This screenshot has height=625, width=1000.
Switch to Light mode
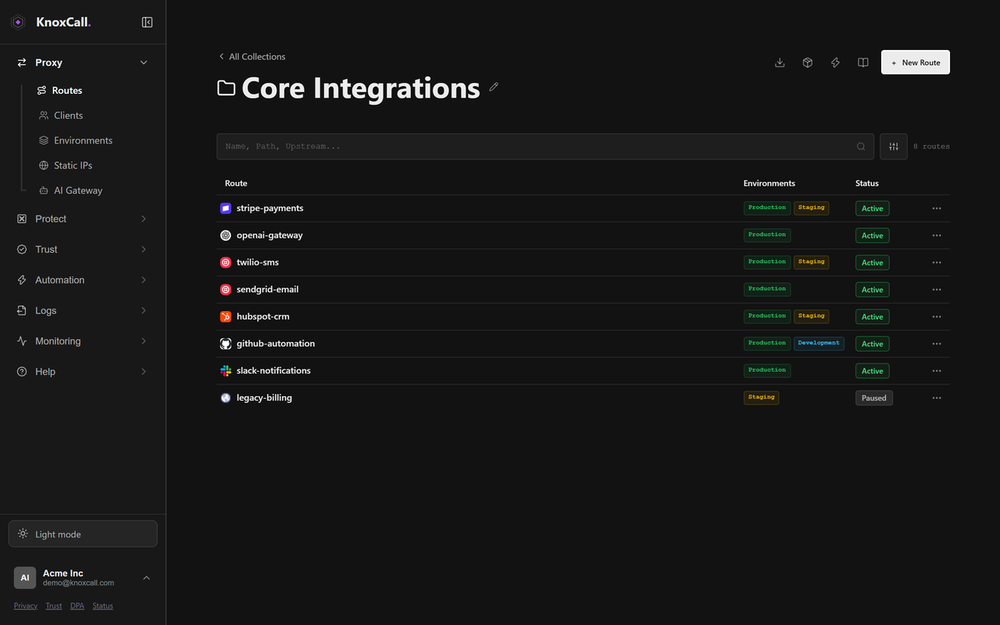83,534
